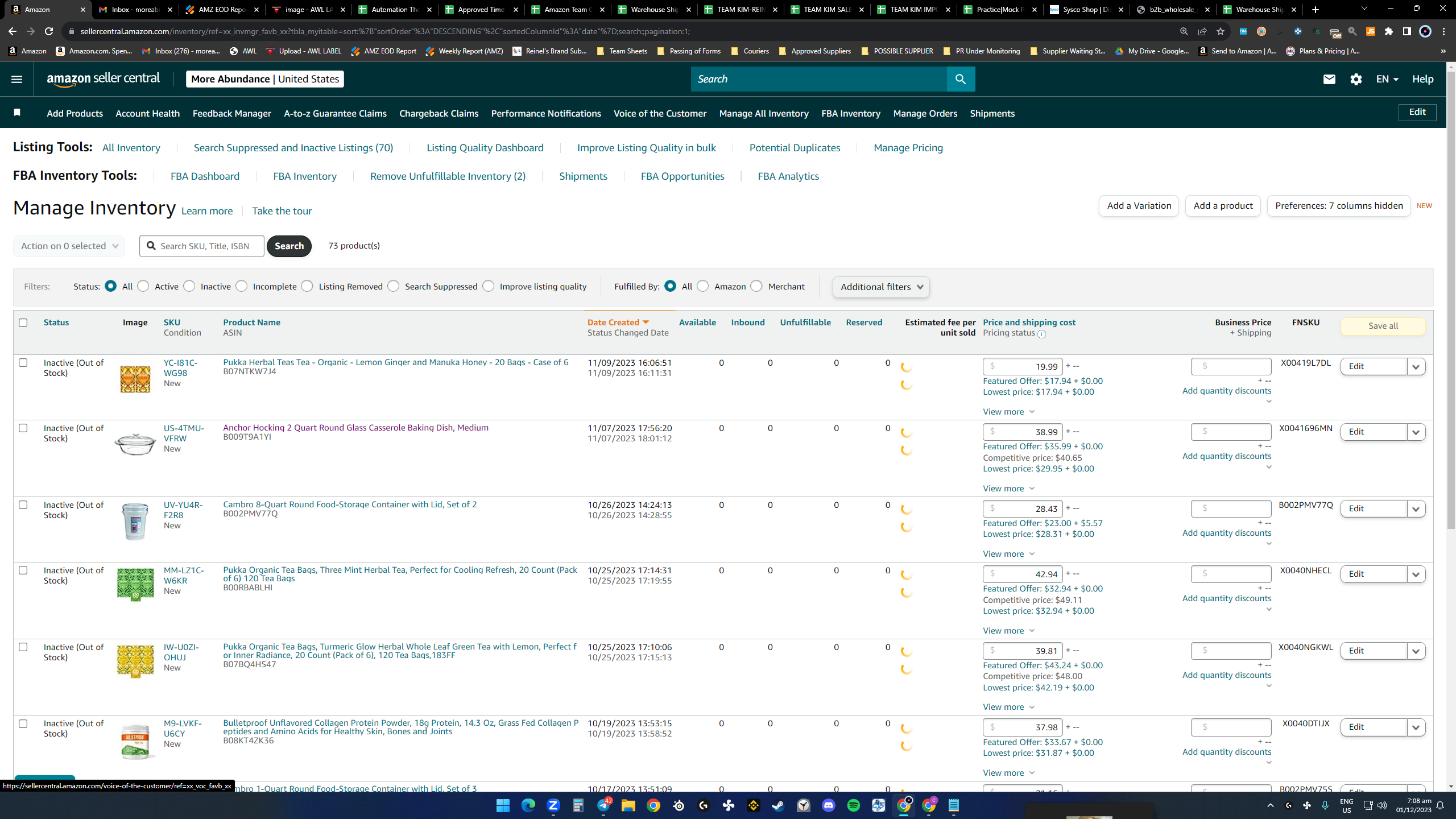Open the Extensions puzzle piece menu
Image resolution: width=1456 pixels, height=819 pixels.
coord(1389,31)
